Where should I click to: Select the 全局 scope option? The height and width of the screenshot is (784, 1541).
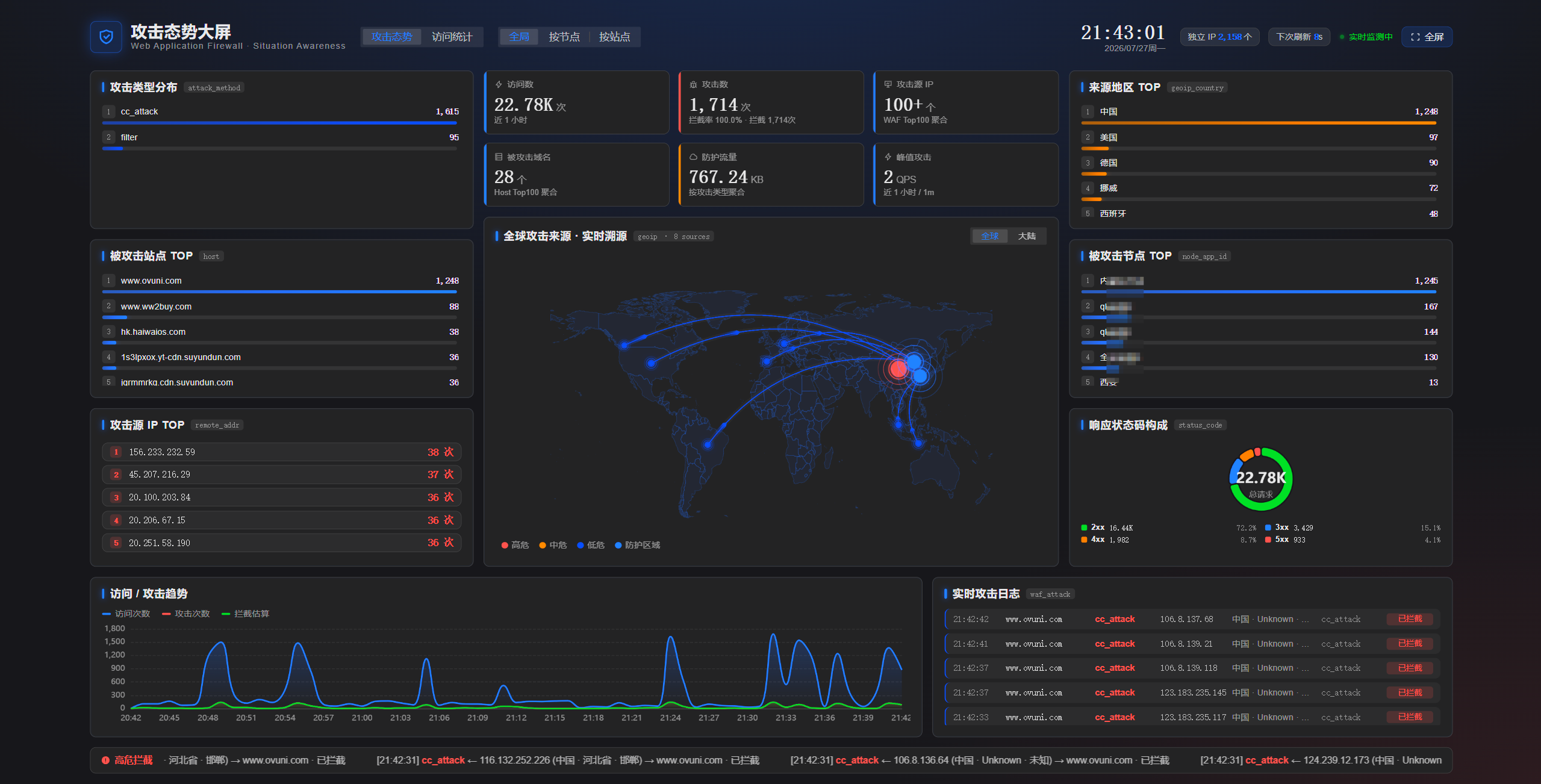pyautogui.click(x=519, y=37)
